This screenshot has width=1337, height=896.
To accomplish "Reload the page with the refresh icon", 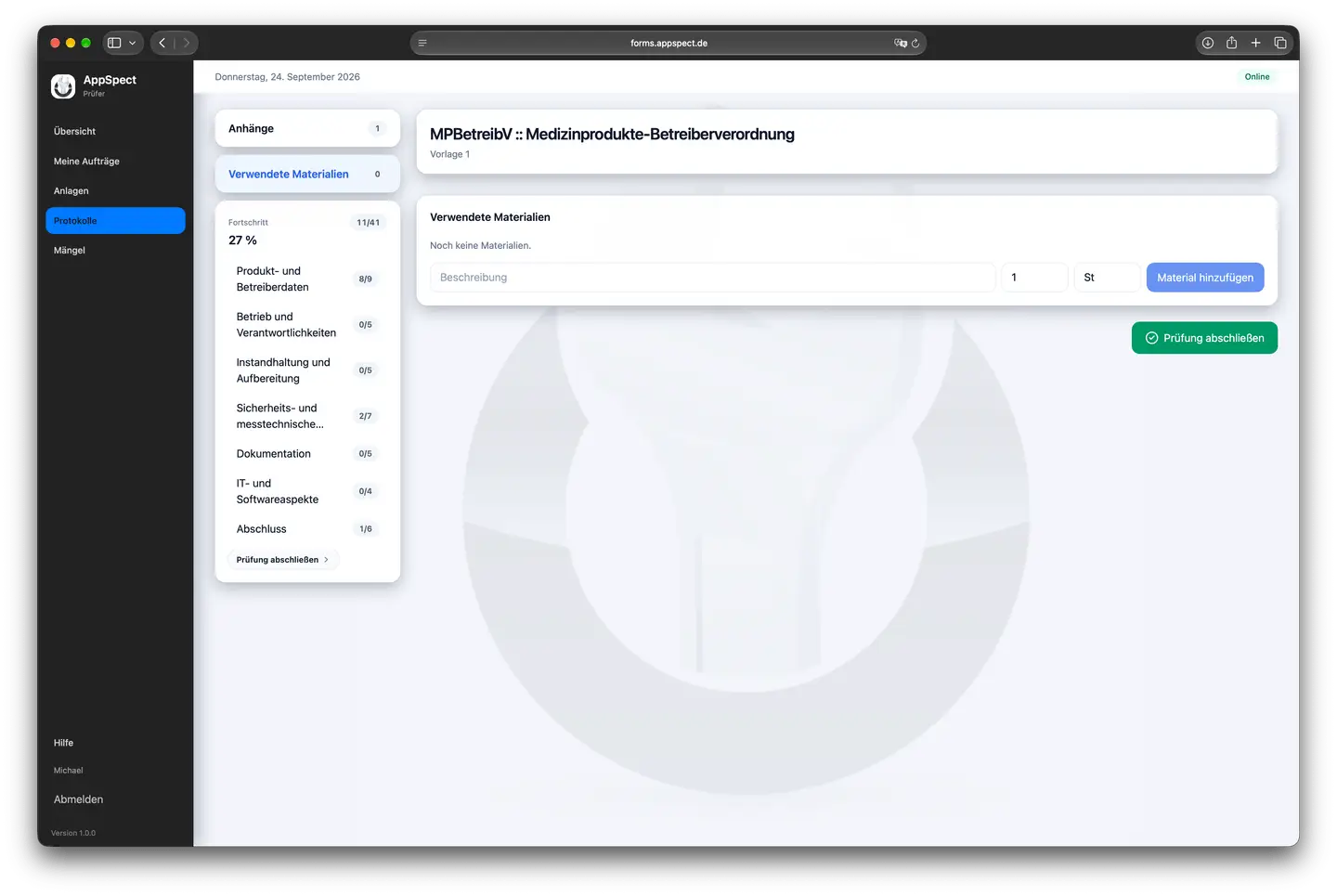I will [915, 43].
